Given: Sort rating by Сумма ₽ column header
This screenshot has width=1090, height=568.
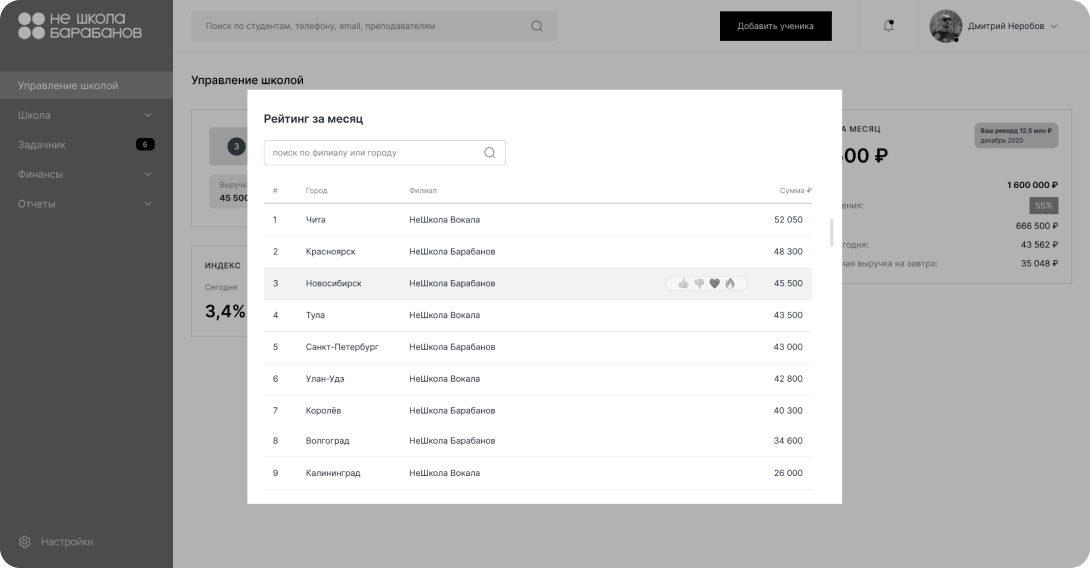Looking at the screenshot, I should point(795,190).
